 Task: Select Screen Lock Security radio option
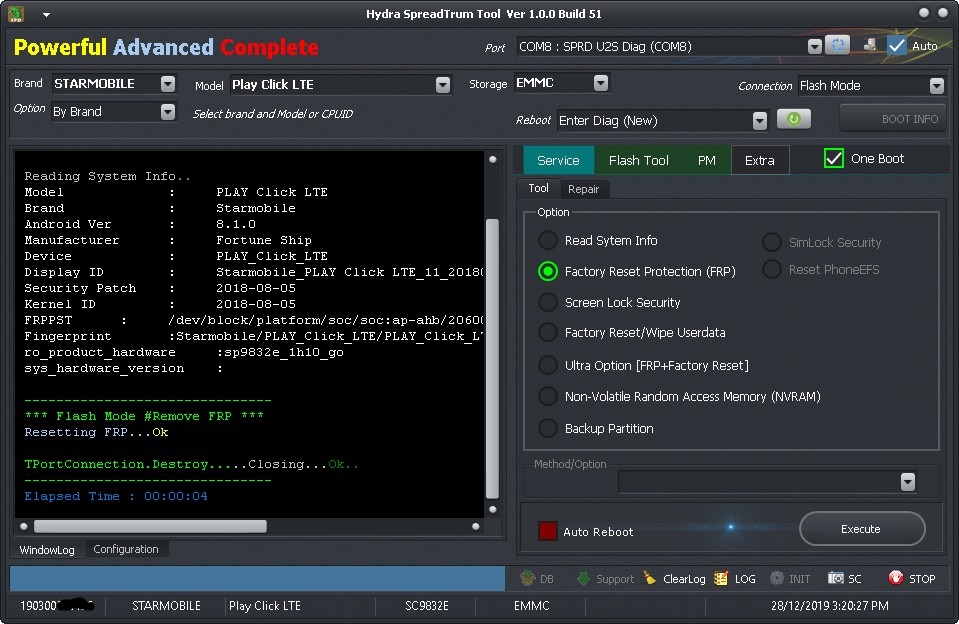click(548, 302)
